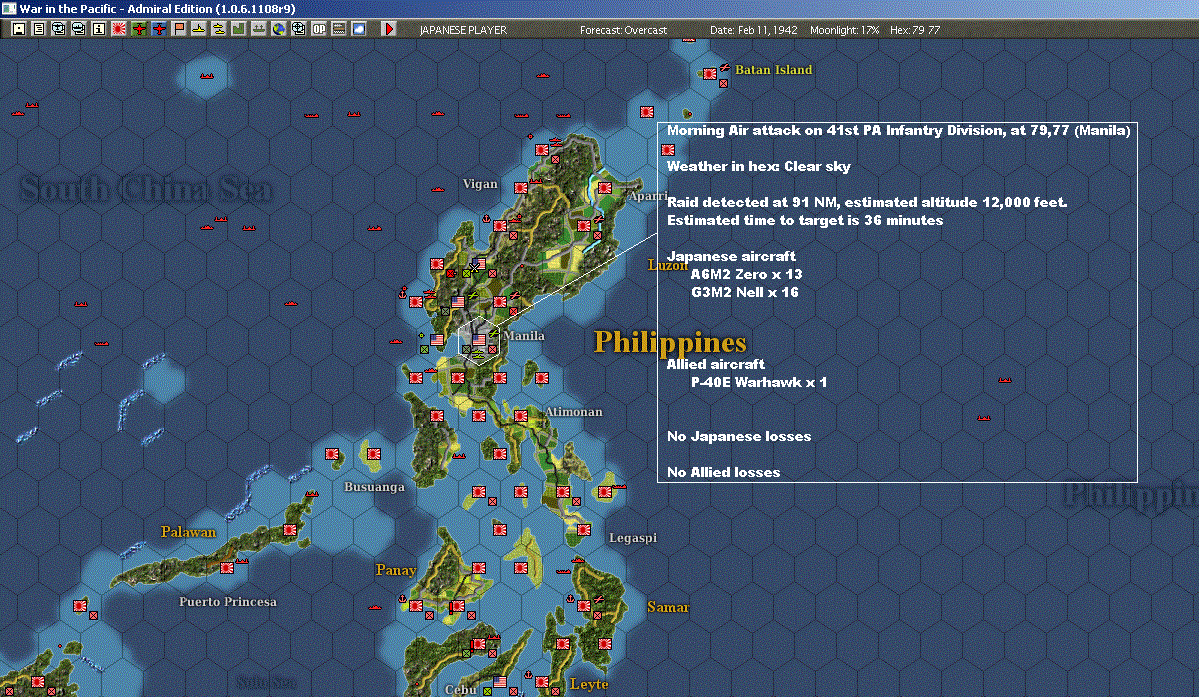Click the Manila city label
The image size is (1199, 697).
click(524, 336)
